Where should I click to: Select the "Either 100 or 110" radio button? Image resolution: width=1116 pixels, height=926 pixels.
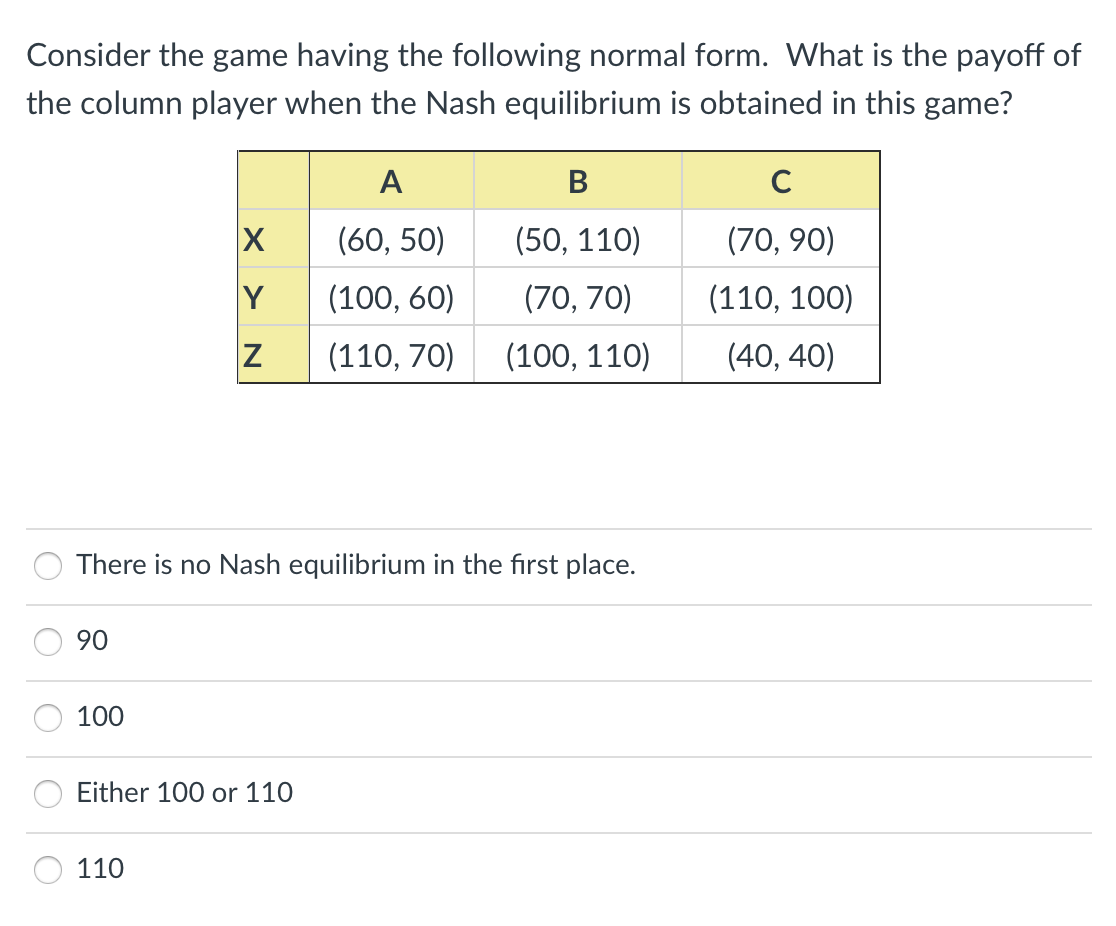[x=47, y=793]
